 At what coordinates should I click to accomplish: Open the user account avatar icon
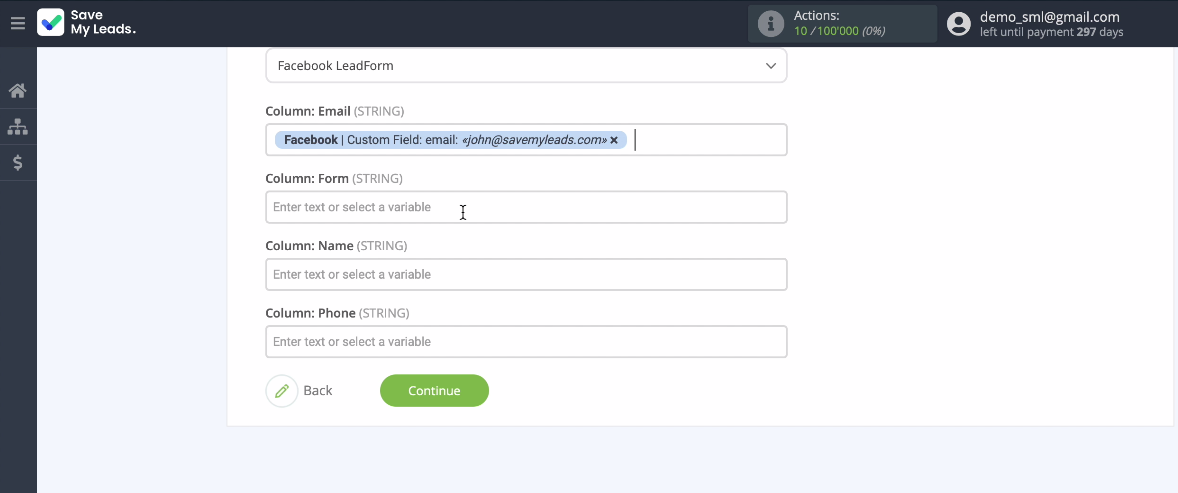click(x=959, y=23)
